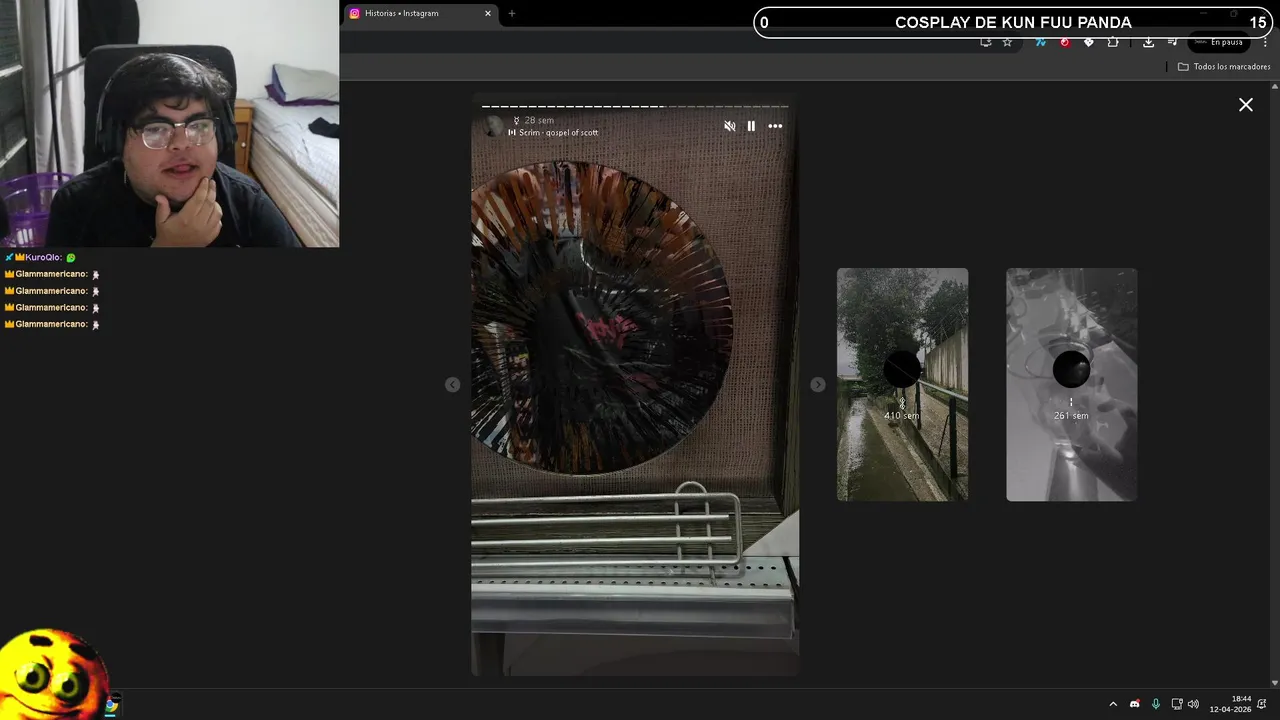This screenshot has width=1280, height=720.
Task: Pause the playing story
Action: click(751, 126)
